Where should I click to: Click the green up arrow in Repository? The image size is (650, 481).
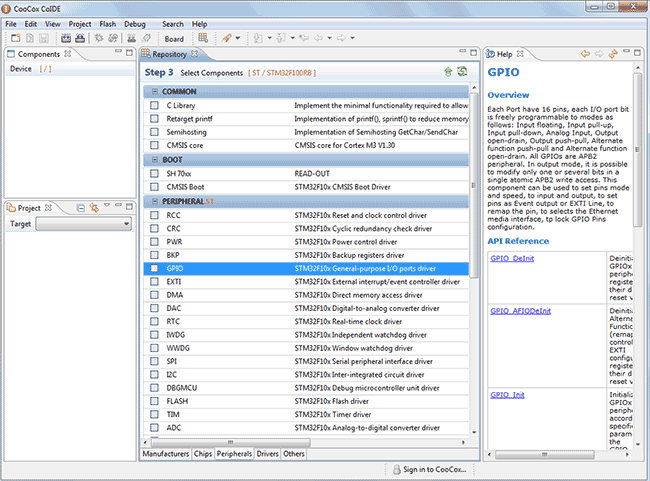(x=447, y=72)
